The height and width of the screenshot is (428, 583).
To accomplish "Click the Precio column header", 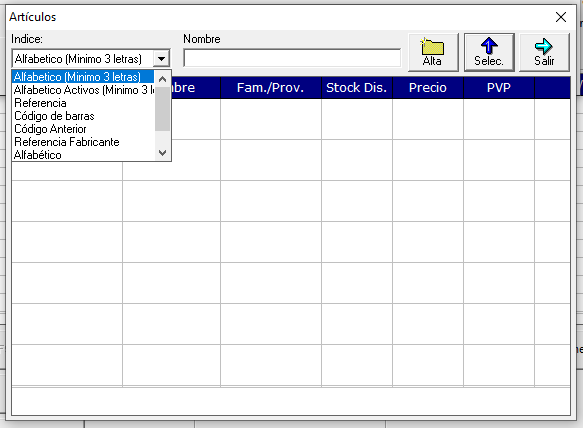I will pyautogui.click(x=428, y=88).
